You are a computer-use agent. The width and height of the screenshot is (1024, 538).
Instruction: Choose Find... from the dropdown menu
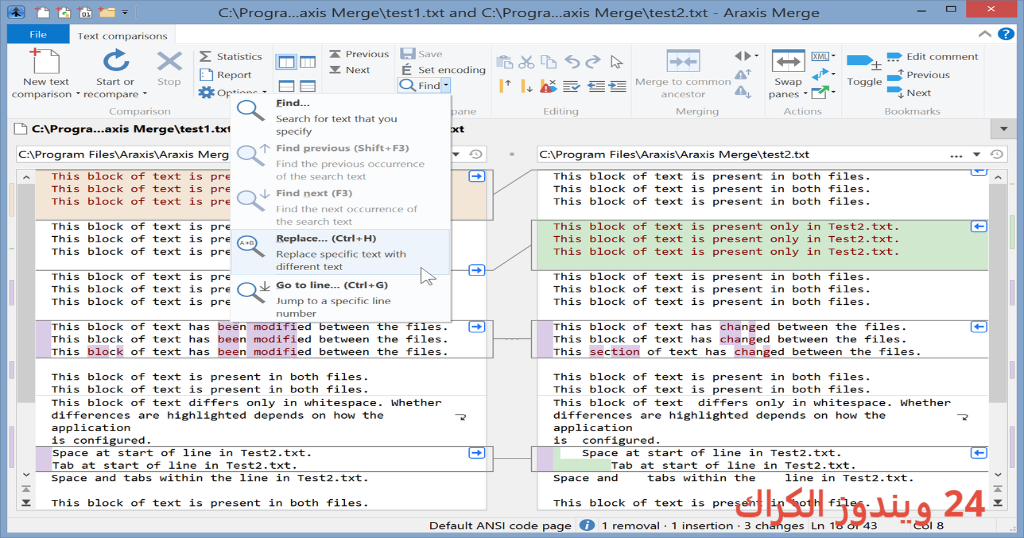tap(340, 116)
